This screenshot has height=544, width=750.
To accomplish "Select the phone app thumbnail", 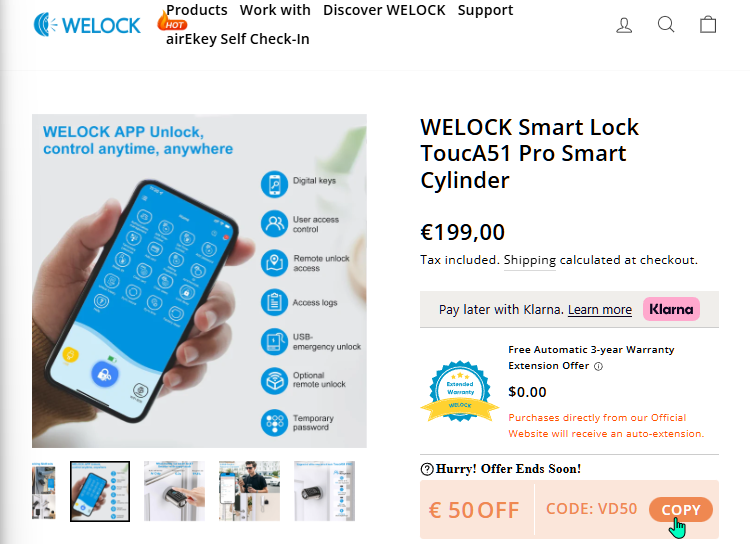I will [x=100, y=491].
